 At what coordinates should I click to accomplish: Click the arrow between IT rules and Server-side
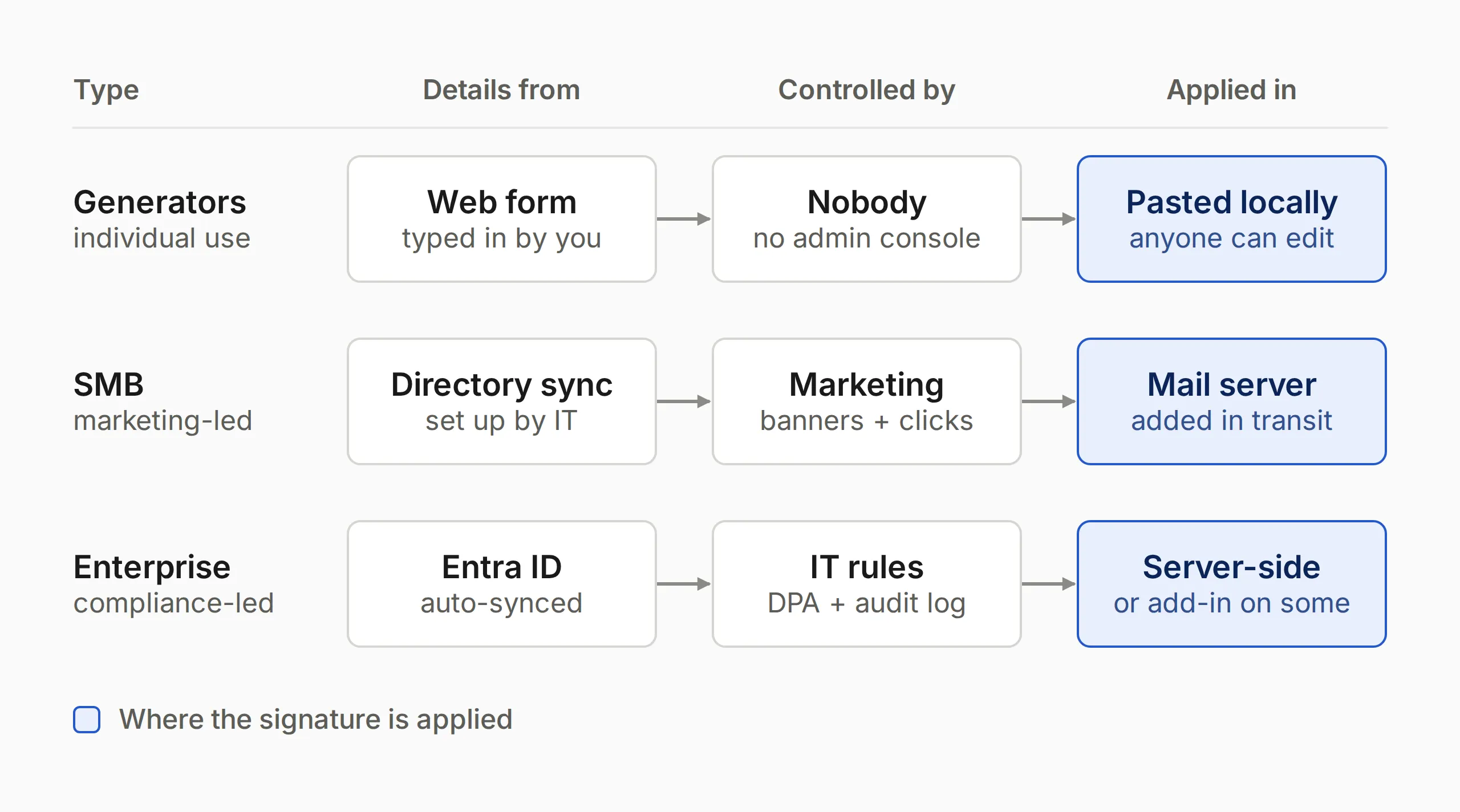(1049, 584)
